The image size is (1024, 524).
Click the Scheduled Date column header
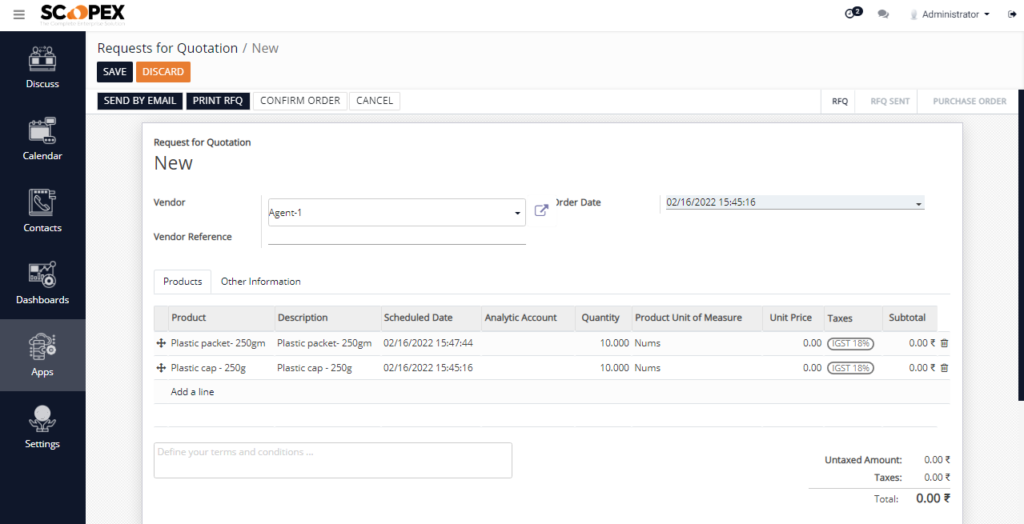pyautogui.click(x=431, y=318)
